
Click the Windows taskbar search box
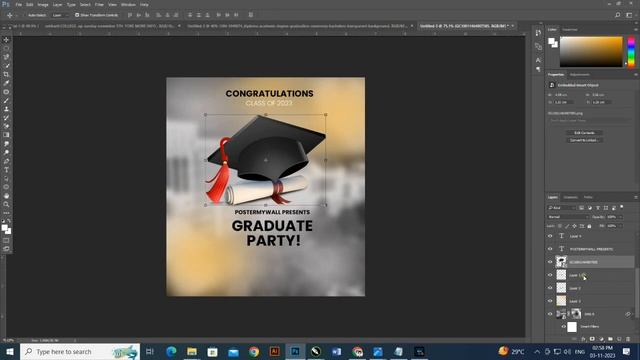coord(80,351)
